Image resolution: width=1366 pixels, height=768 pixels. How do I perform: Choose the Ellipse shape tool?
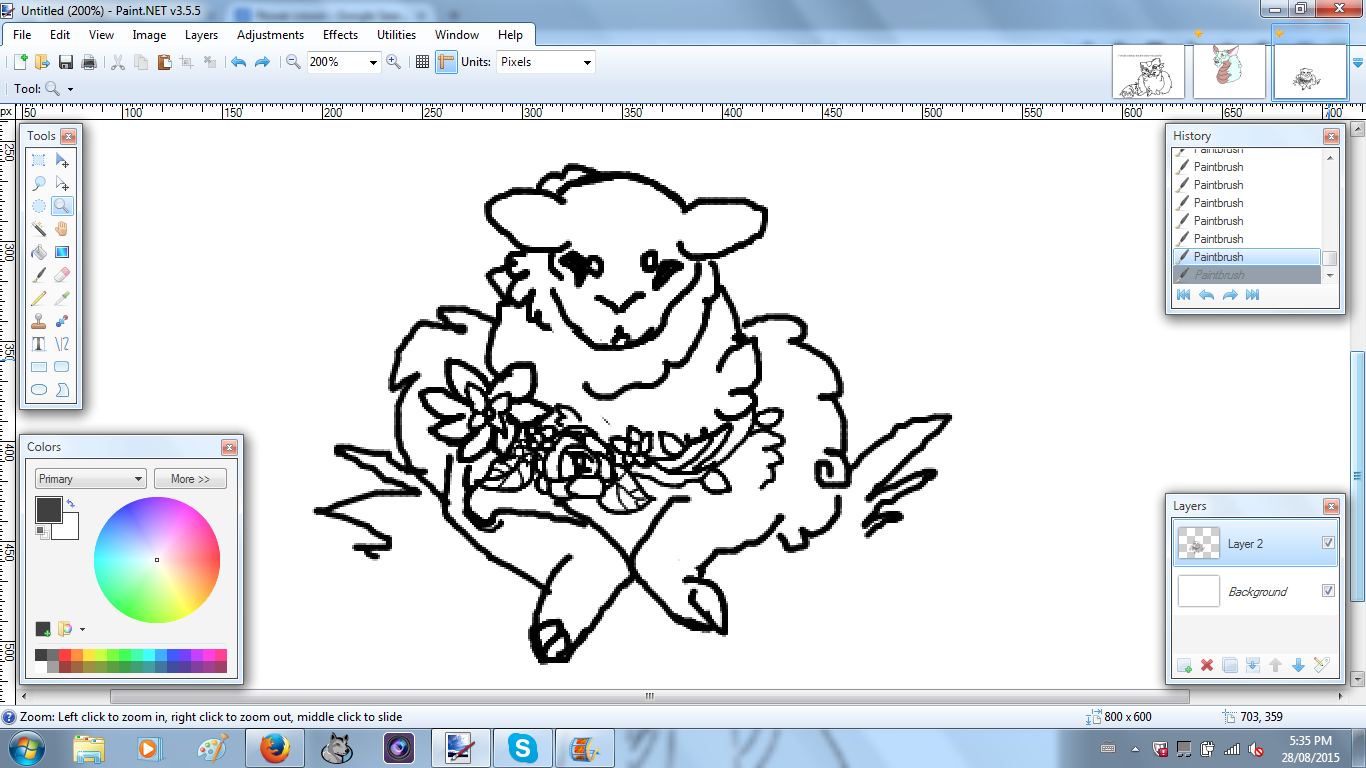coord(39,390)
